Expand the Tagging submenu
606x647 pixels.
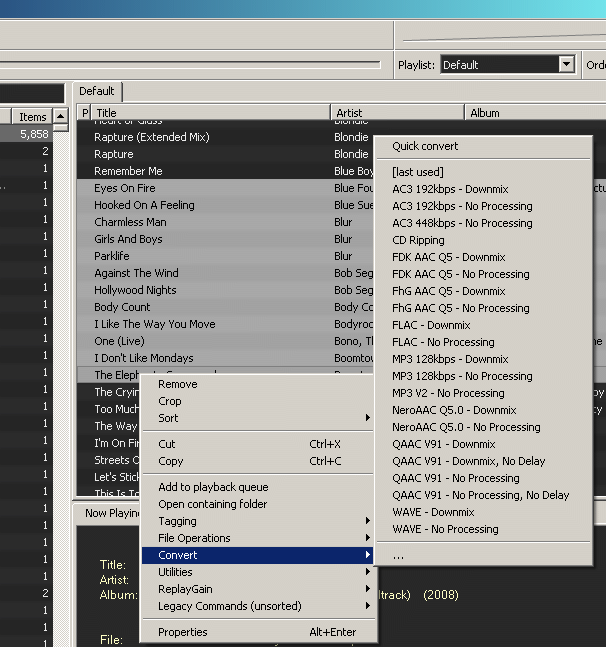coord(177,521)
